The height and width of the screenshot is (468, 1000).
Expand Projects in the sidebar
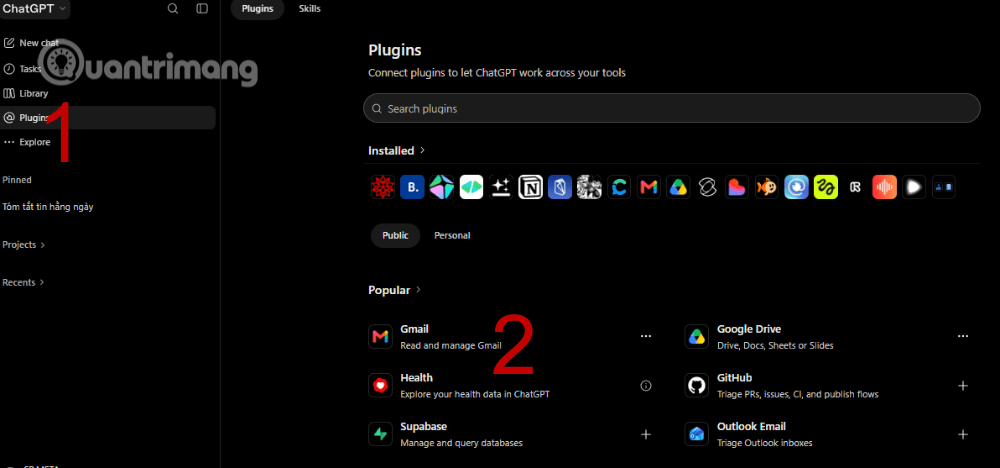click(24, 245)
